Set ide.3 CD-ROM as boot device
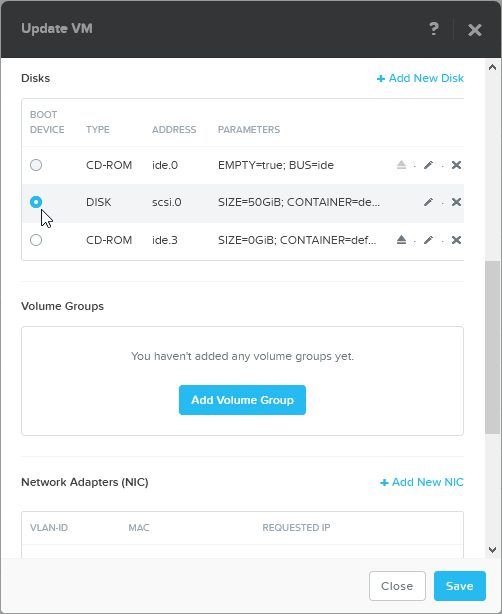 [x=36, y=240]
